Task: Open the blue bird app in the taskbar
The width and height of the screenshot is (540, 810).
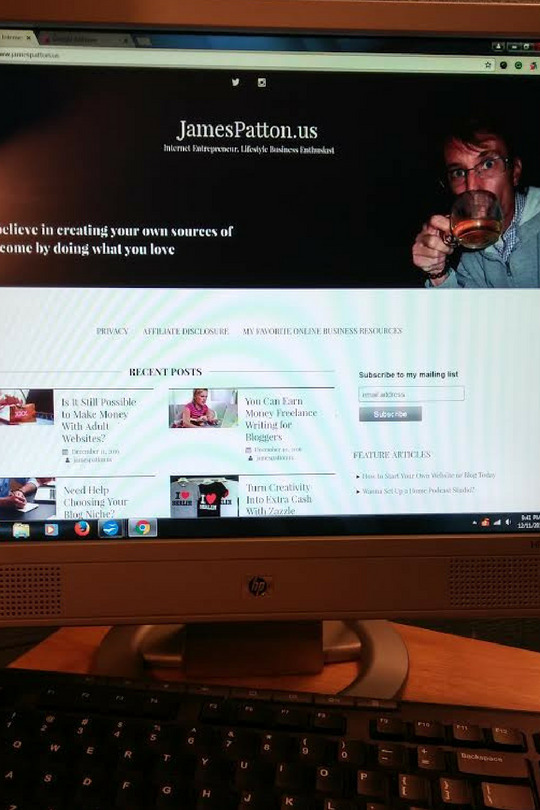Action: pyautogui.click(x=111, y=528)
